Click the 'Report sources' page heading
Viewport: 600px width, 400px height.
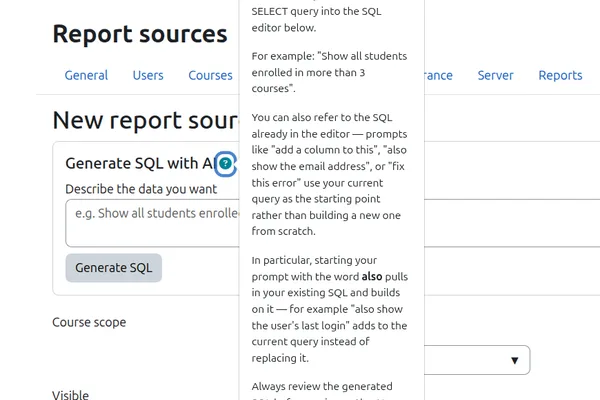[x=140, y=34]
